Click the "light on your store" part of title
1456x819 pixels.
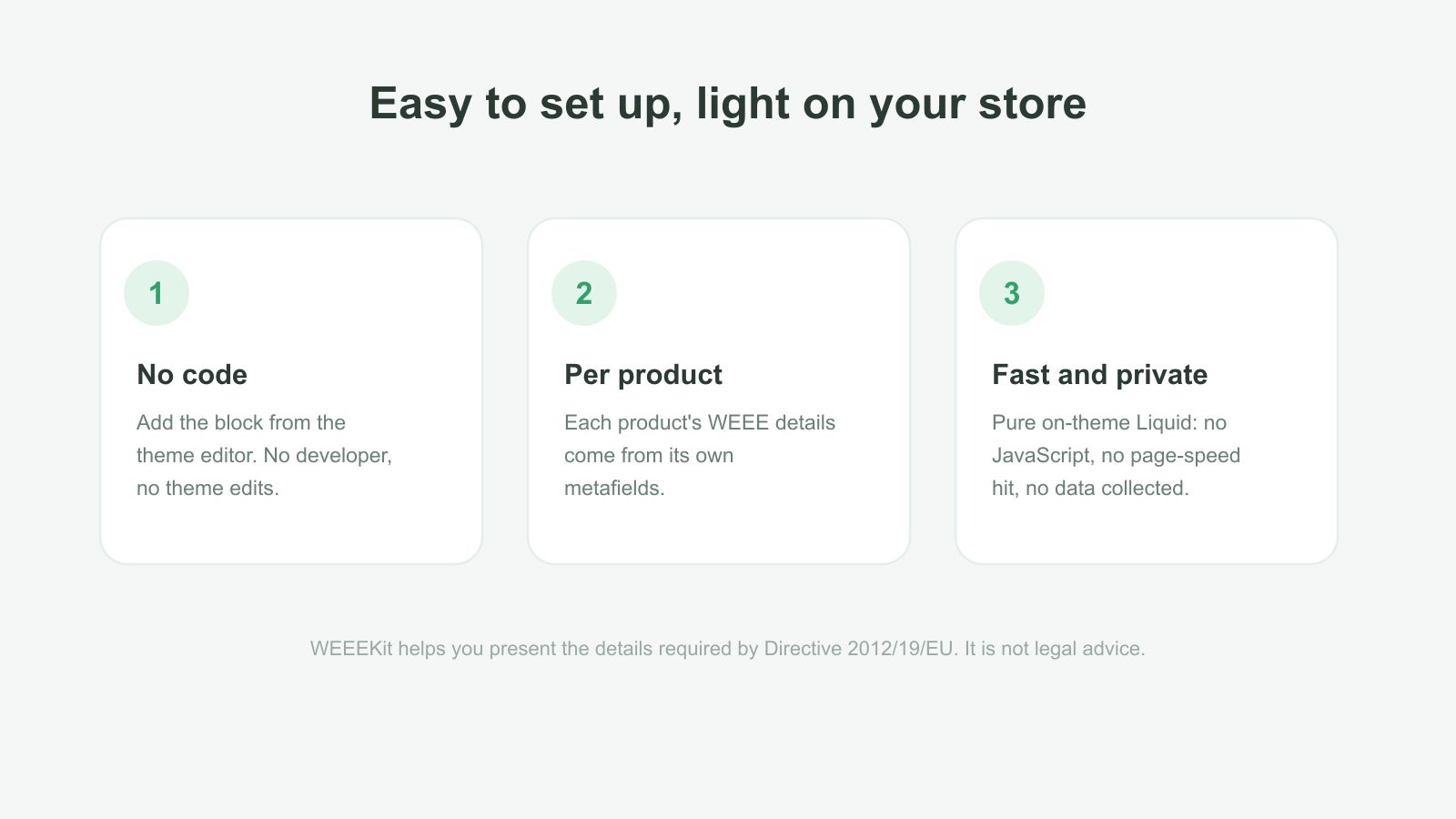(891, 103)
